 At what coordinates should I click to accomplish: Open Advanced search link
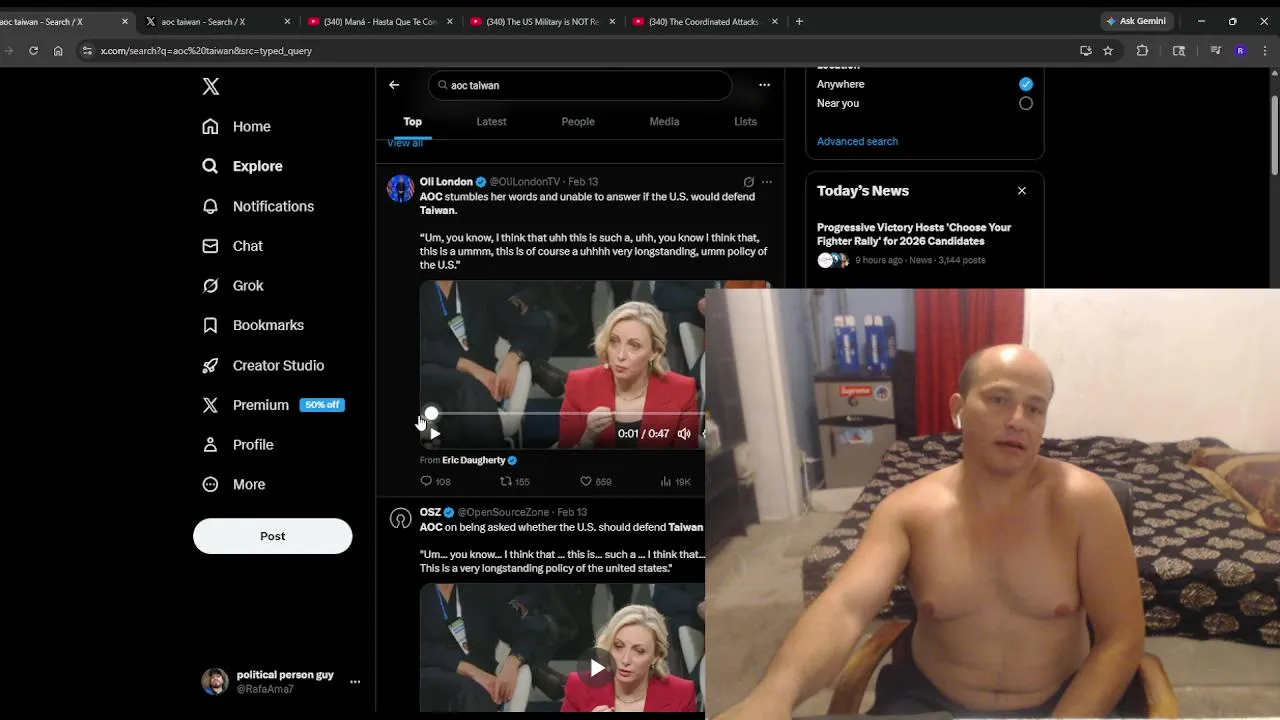(857, 141)
